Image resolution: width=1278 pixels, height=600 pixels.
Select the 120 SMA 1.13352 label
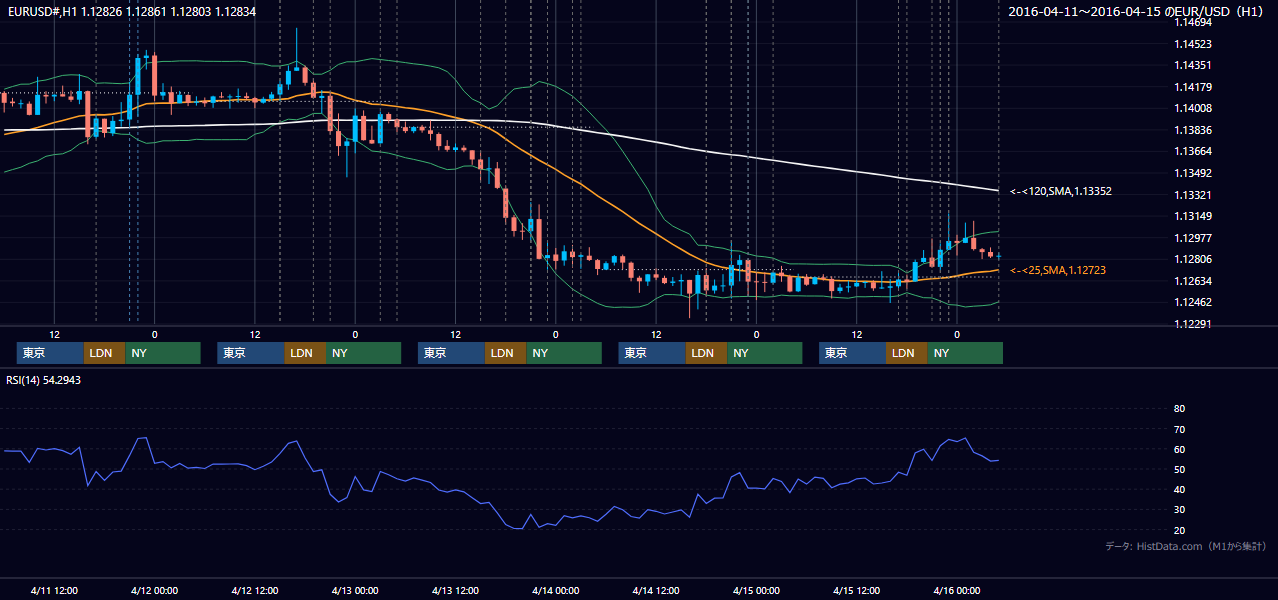point(1061,191)
